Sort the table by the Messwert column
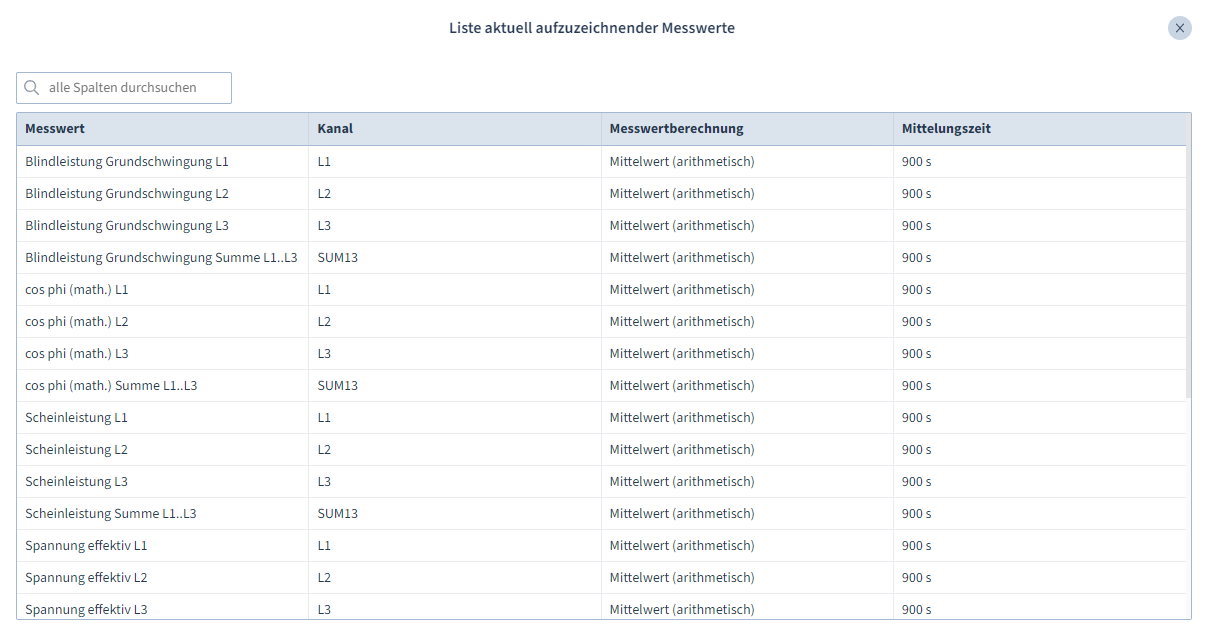 point(54,128)
